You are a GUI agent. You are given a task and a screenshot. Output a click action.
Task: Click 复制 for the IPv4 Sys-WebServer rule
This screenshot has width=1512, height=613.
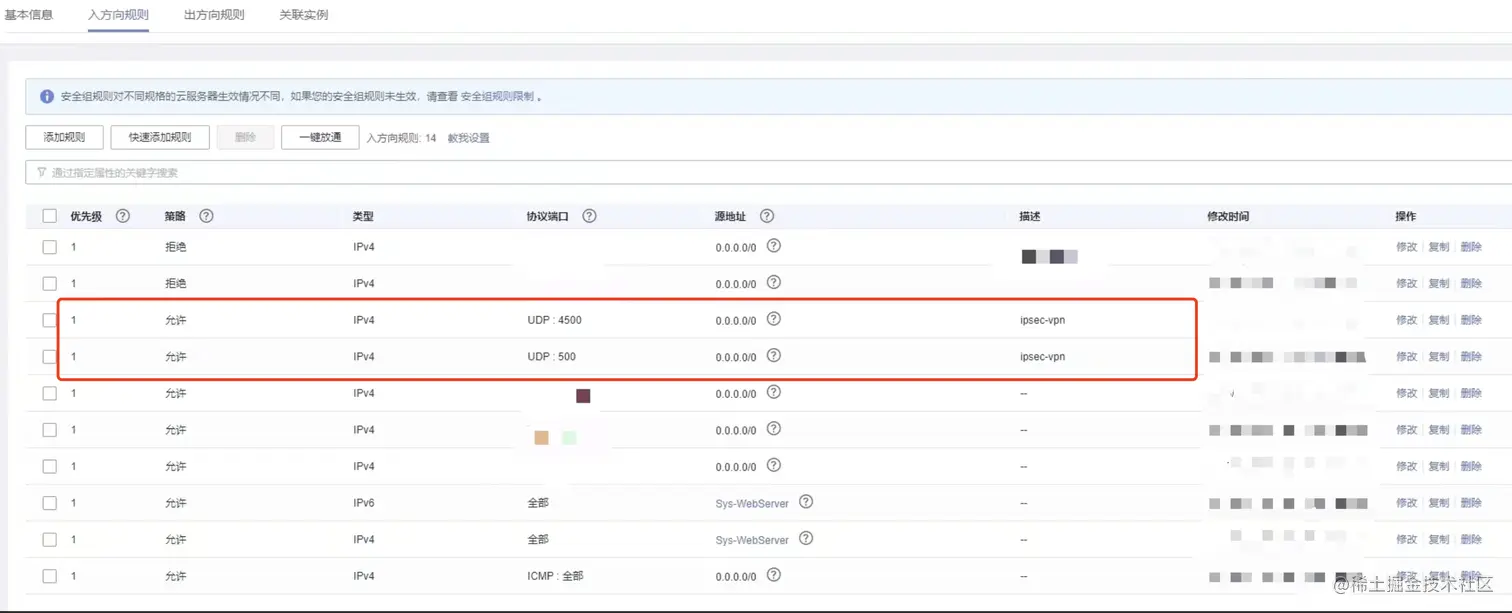[1438, 539]
